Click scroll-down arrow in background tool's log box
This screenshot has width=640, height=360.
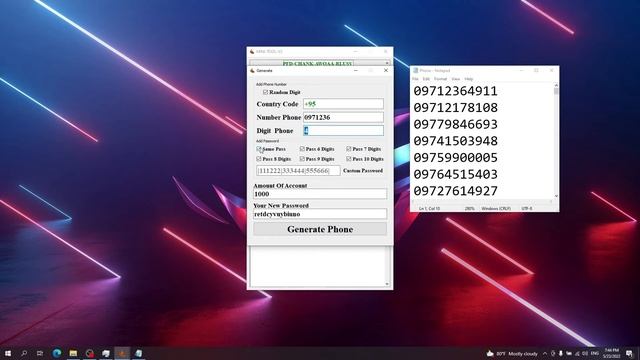387,284
